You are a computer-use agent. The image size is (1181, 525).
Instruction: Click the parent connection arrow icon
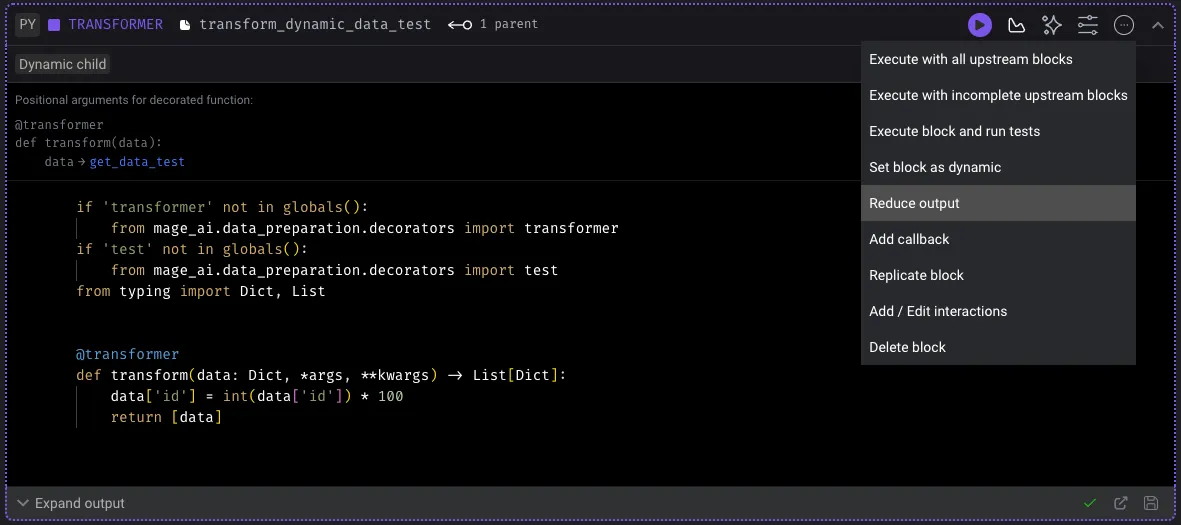pos(459,25)
